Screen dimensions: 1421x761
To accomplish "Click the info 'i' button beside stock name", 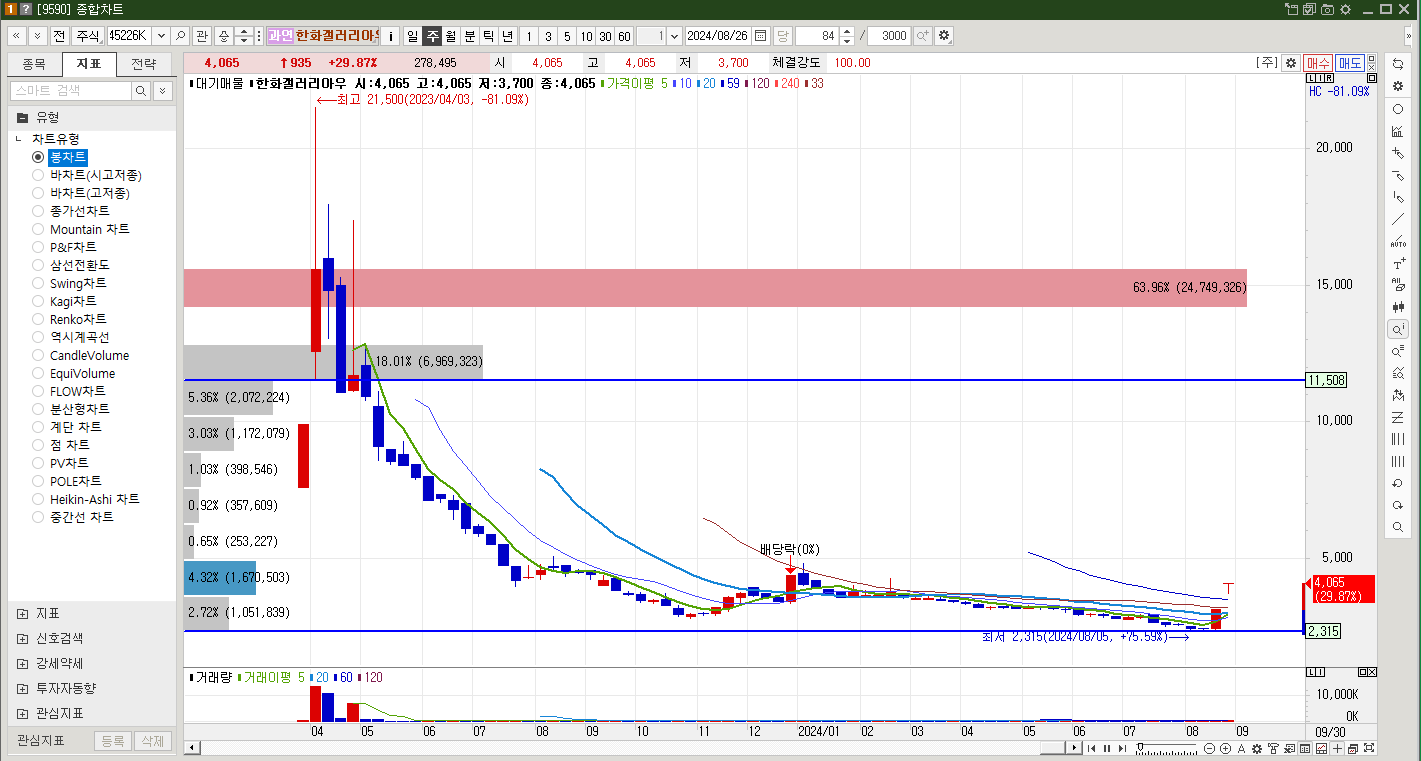I will point(391,36).
